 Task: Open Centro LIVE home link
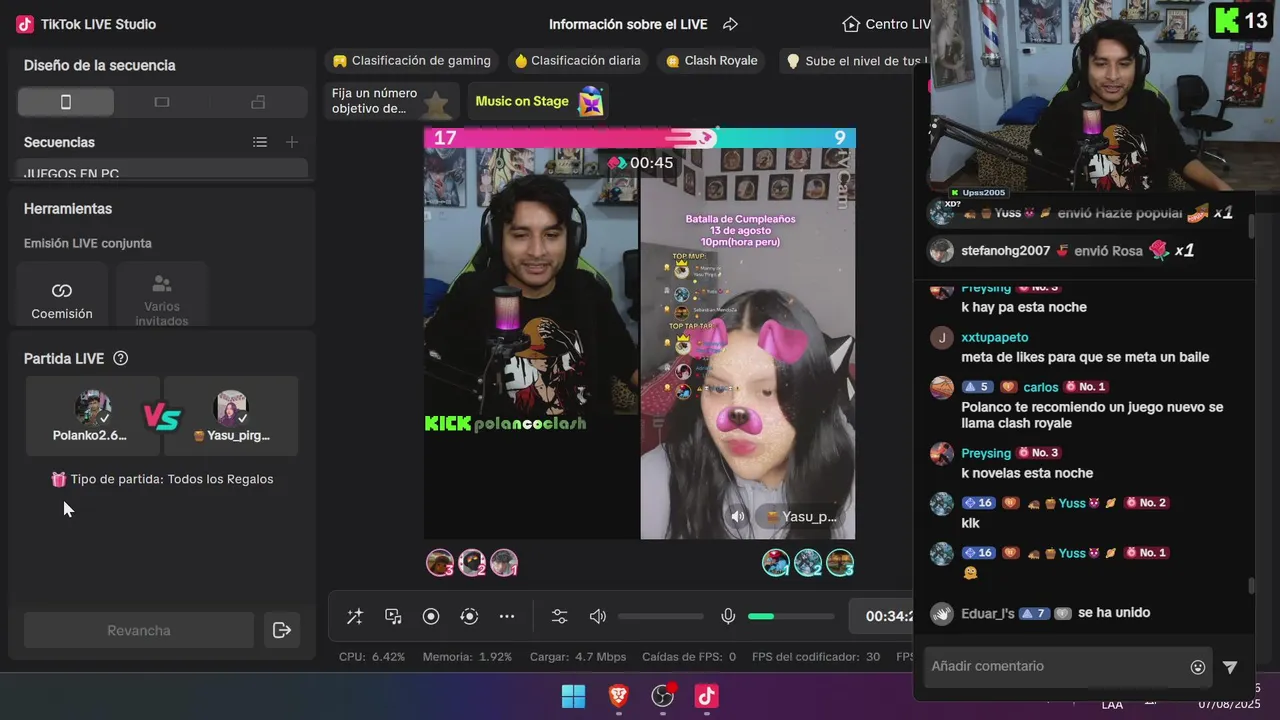click(x=886, y=24)
